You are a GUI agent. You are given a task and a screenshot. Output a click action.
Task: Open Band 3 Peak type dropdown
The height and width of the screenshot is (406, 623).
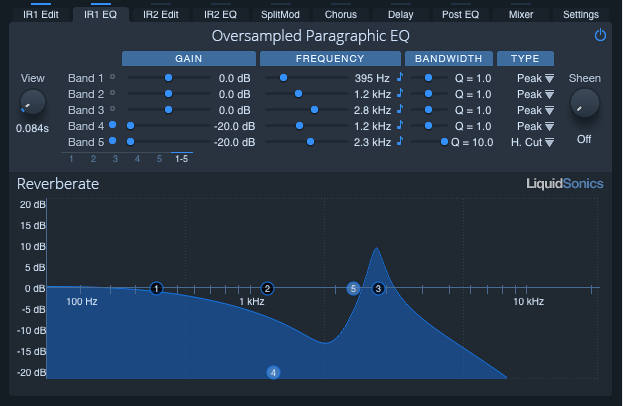click(535, 110)
